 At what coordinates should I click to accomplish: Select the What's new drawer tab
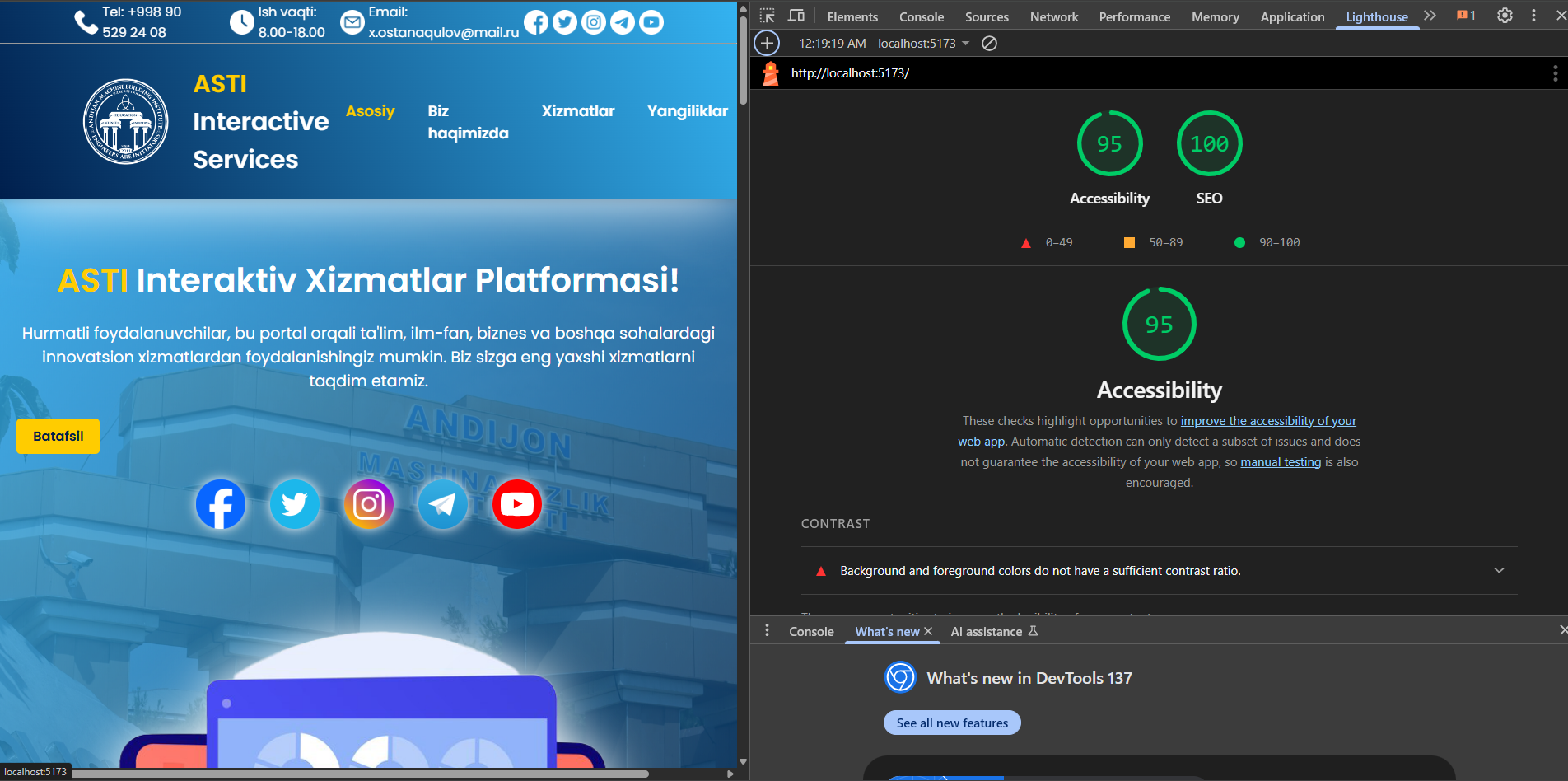tap(887, 631)
